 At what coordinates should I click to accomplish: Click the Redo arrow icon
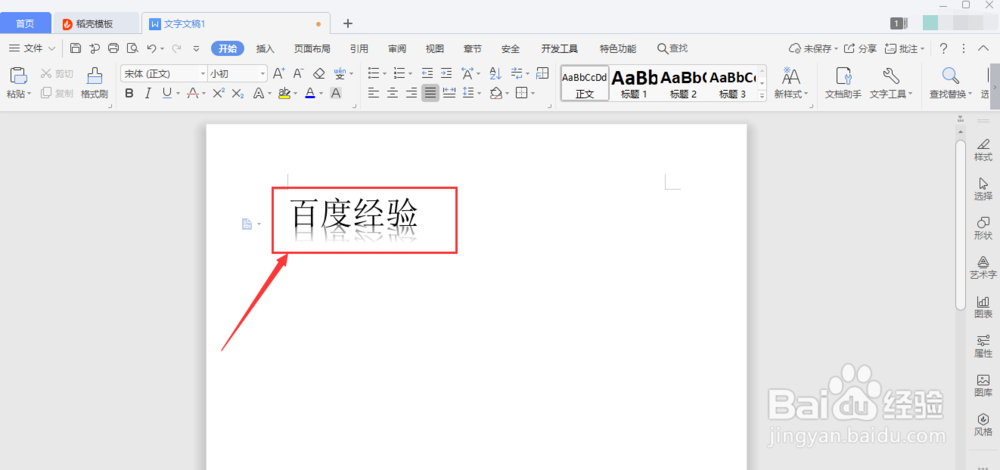(176, 48)
